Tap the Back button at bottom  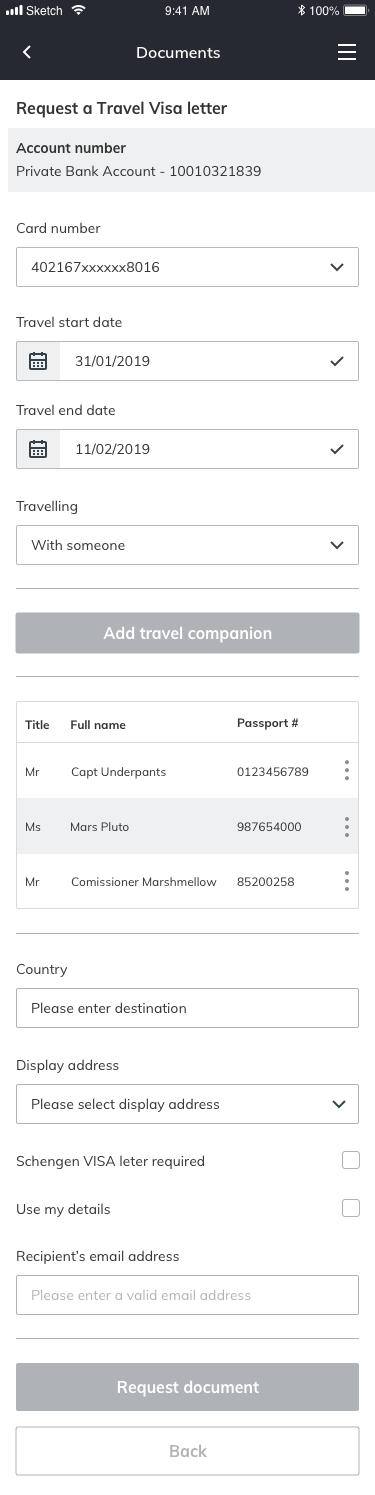point(187,1451)
